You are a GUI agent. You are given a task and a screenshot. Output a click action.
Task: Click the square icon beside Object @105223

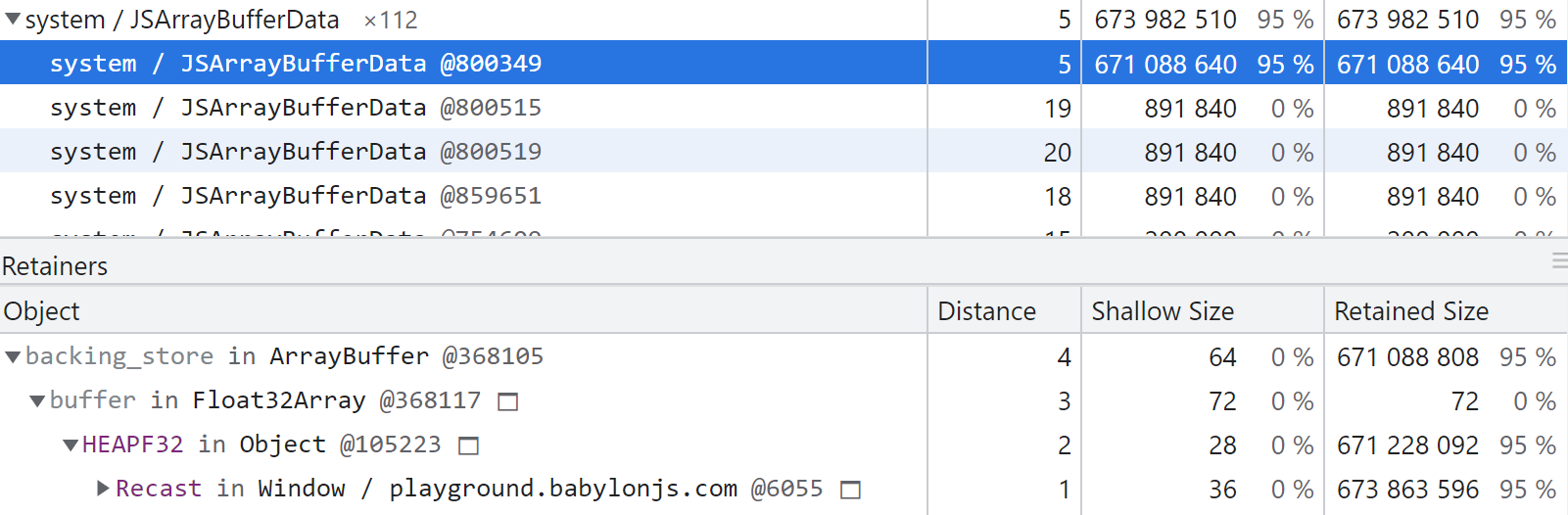pyautogui.click(x=469, y=445)
